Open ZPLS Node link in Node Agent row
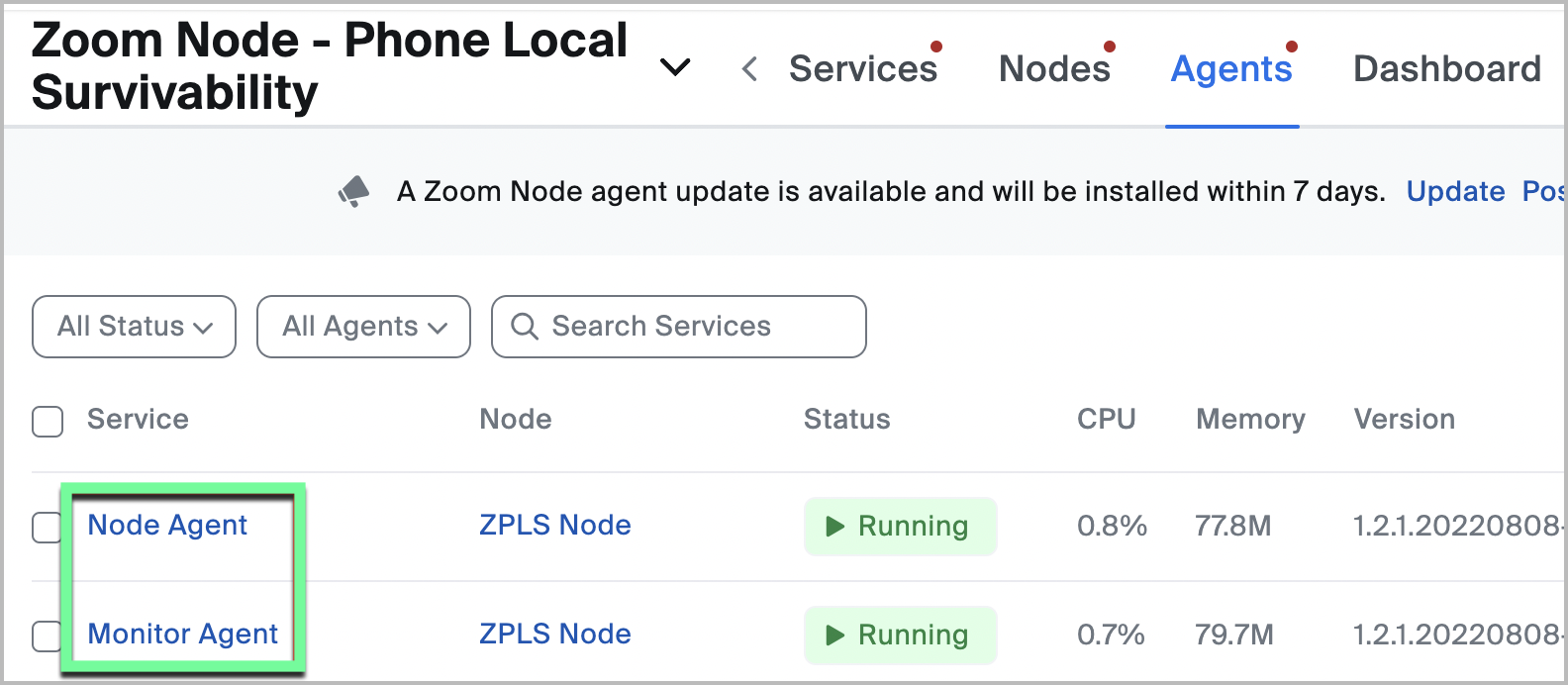Screen dimensions: 1568x685 coord(554,526)
